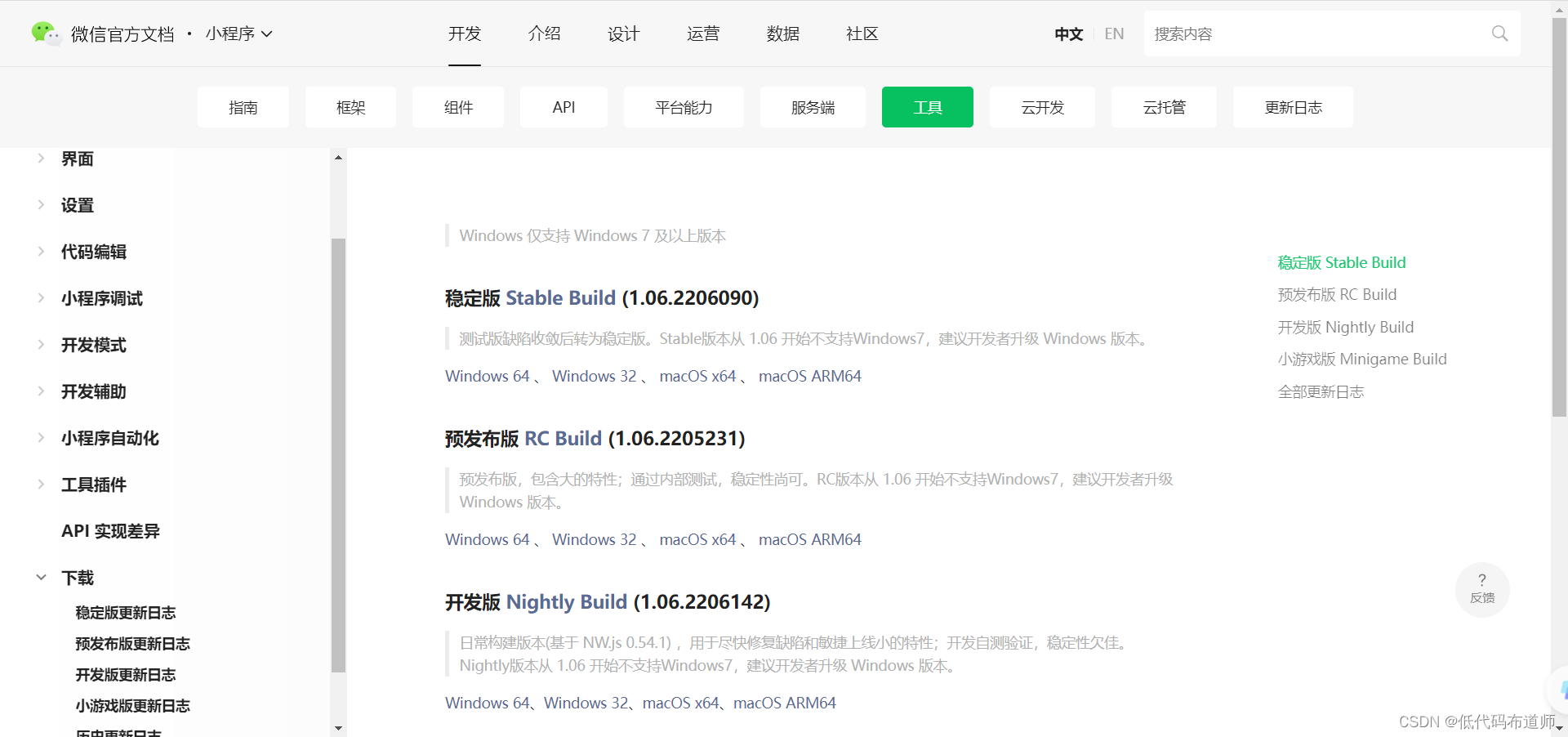The image size is (1568, 737).
Task: Jump to 稳定版 Stable Build anchor
Action: click(1342, 262)
